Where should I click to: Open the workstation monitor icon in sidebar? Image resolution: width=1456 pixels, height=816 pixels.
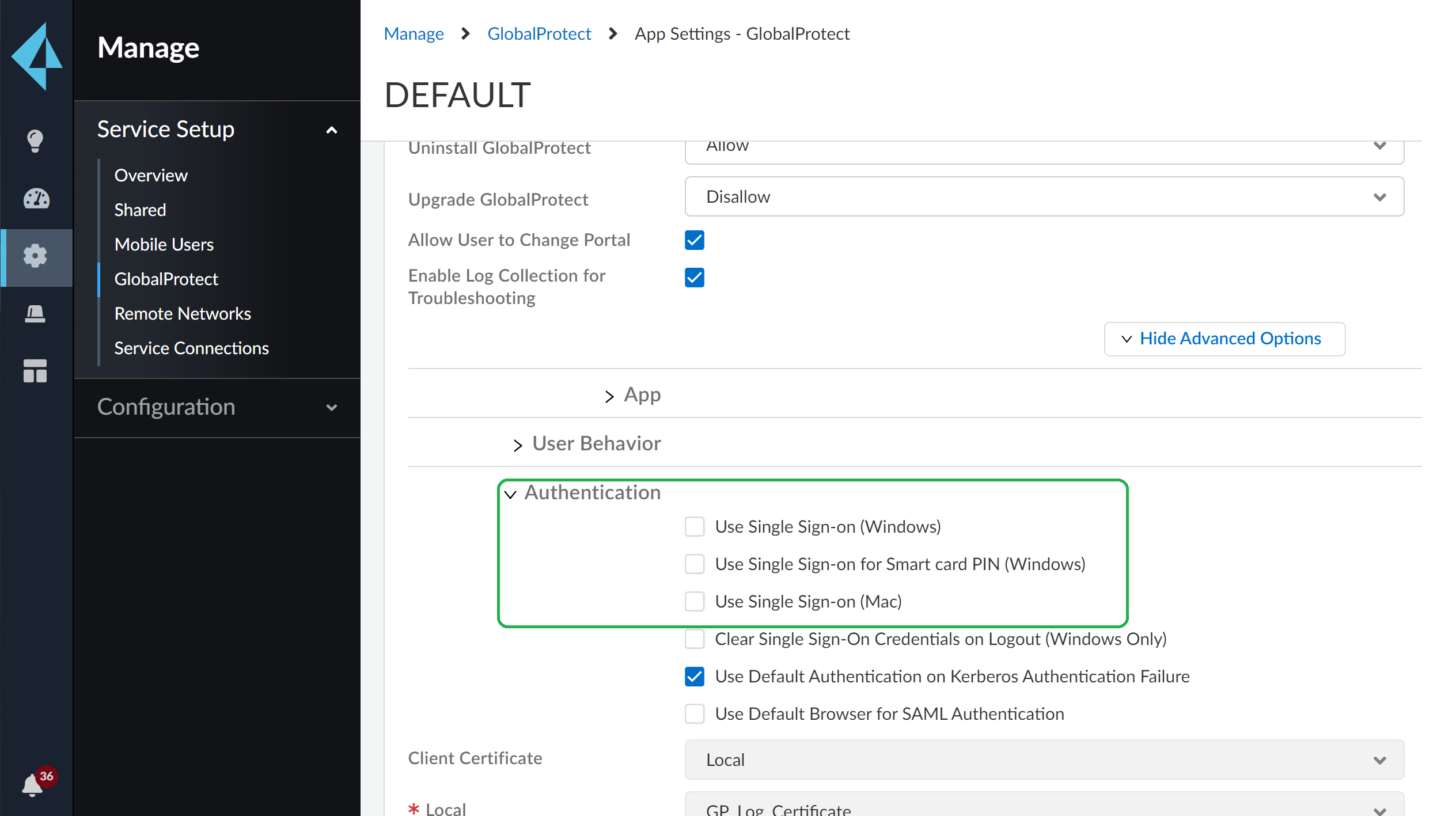point(35,314)
